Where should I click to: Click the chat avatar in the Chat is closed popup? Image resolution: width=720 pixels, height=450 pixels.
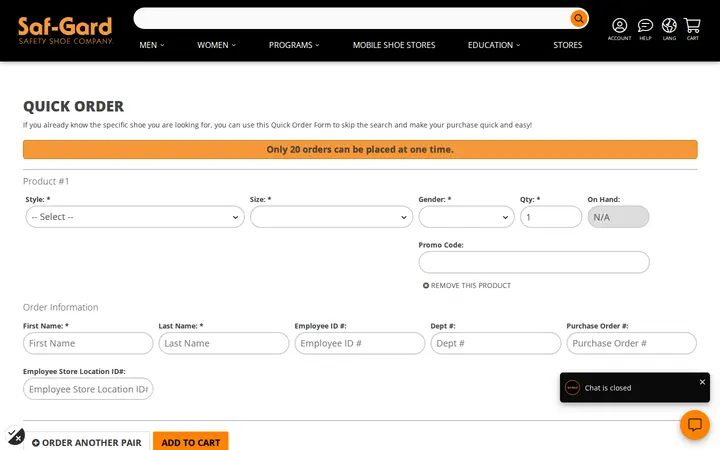pos(572,388)
